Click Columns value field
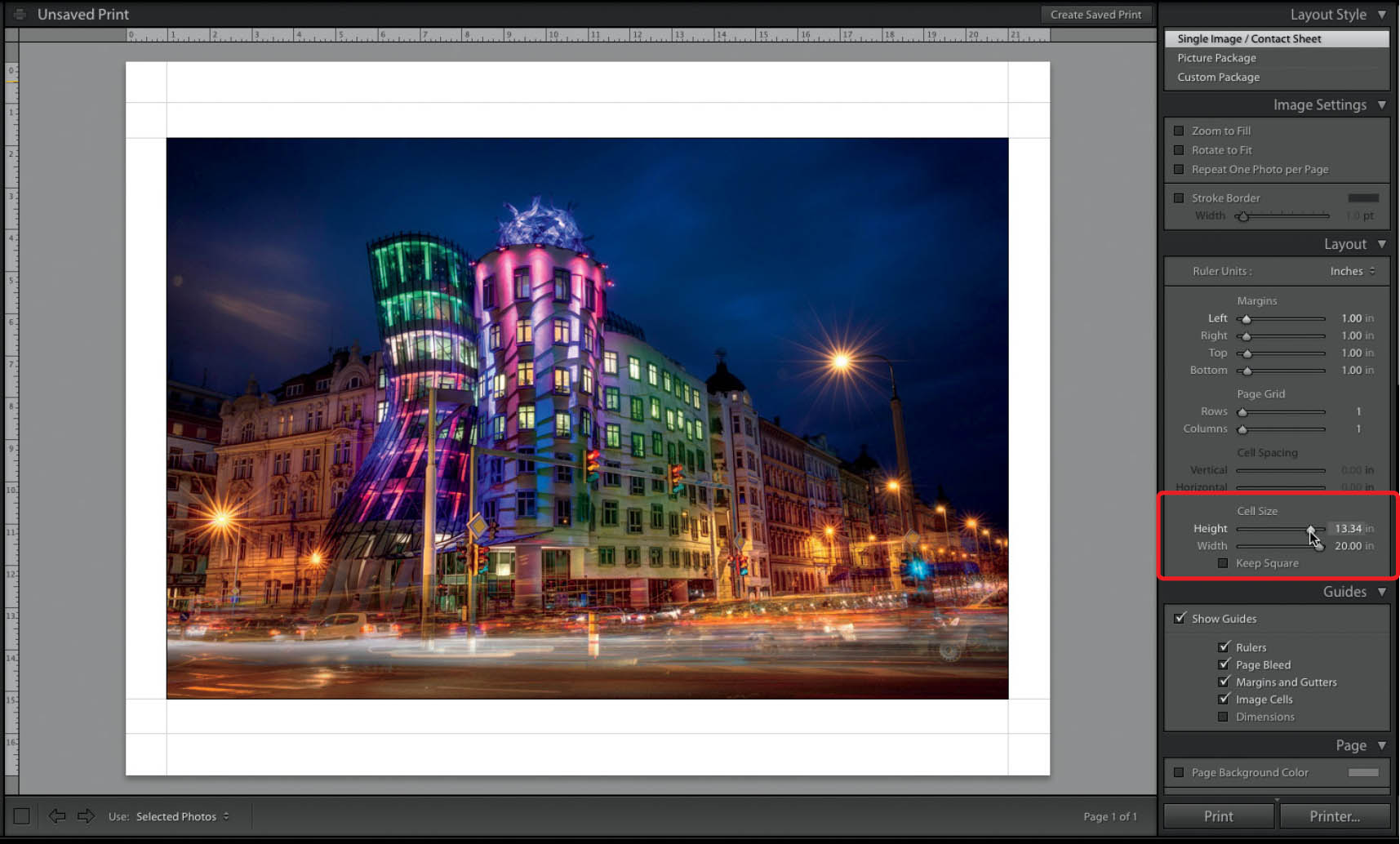 pos(1358,429)
